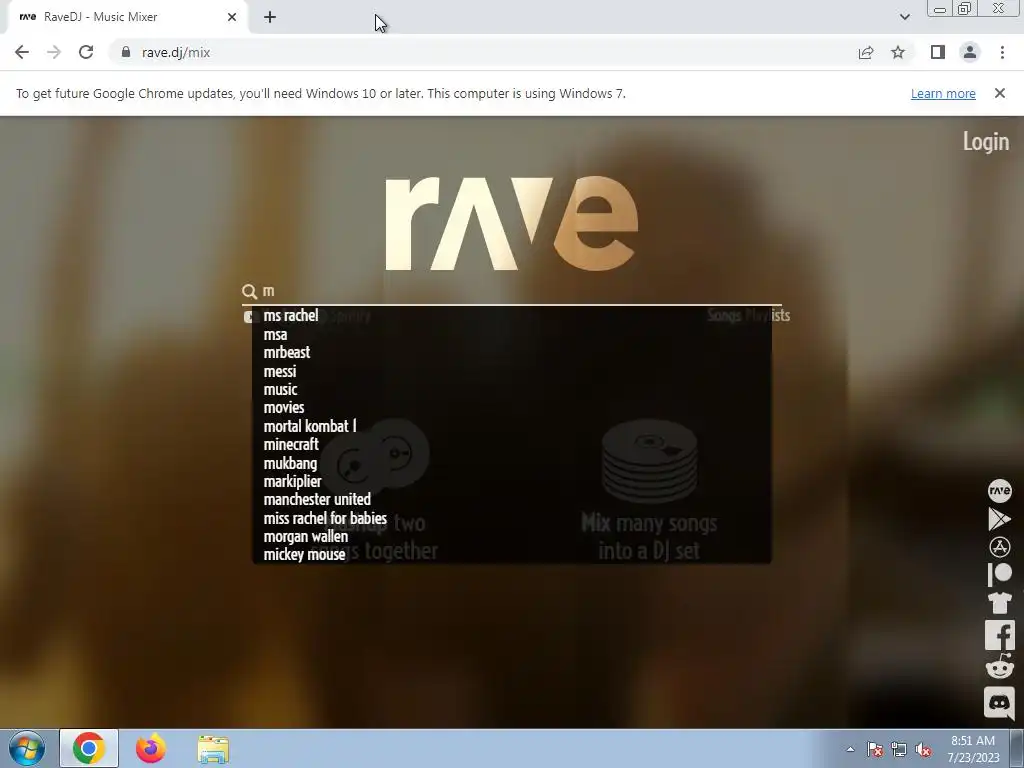This screenshot has height=768, width=1024.
Task: Open the Apple App Store icon
Action: [x=999, y=547]
